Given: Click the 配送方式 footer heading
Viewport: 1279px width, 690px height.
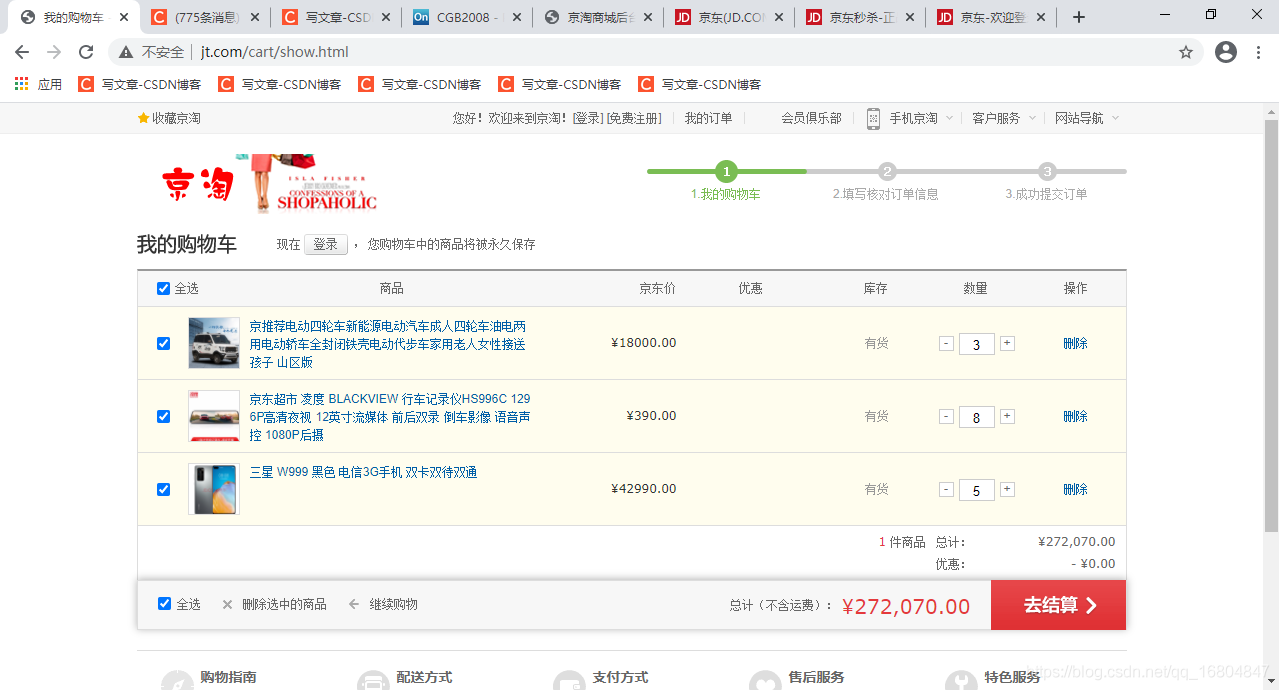Looking at the screenshot, I should tap(424, 677).
